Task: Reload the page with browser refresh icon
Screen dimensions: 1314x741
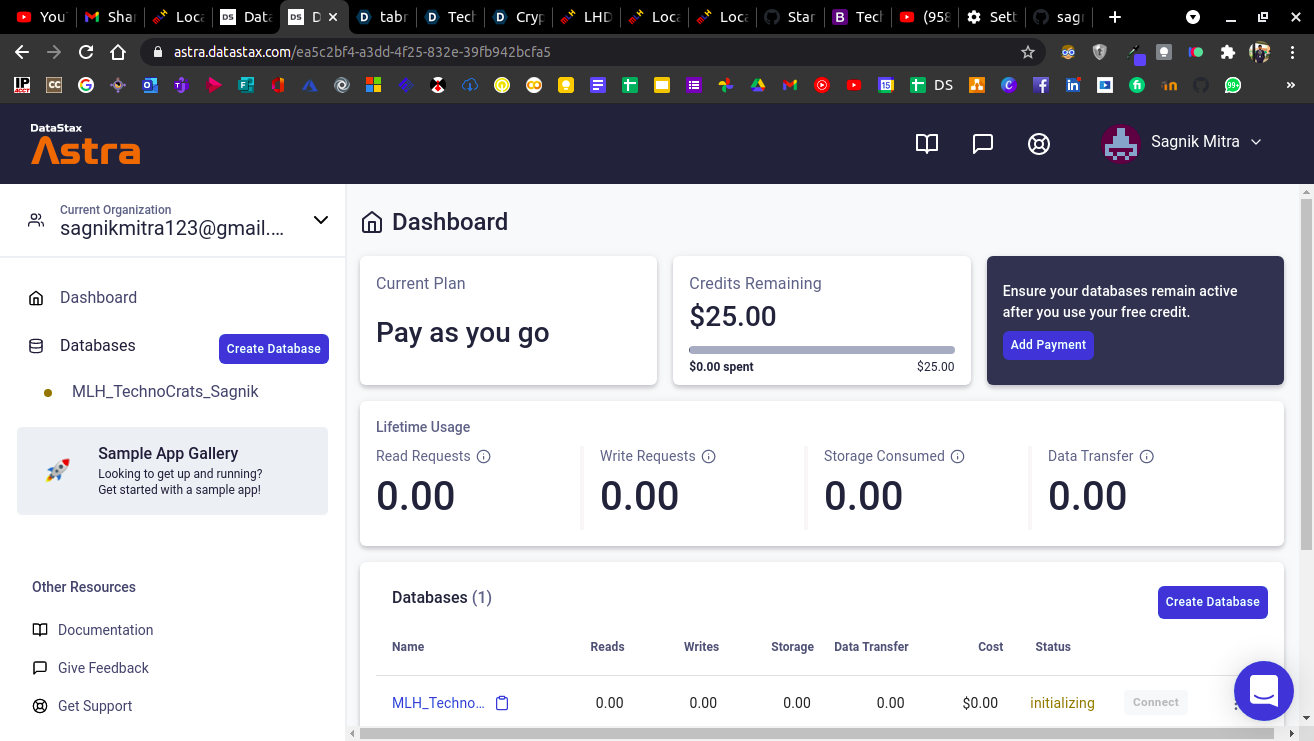Action: (x=86, y=52)
